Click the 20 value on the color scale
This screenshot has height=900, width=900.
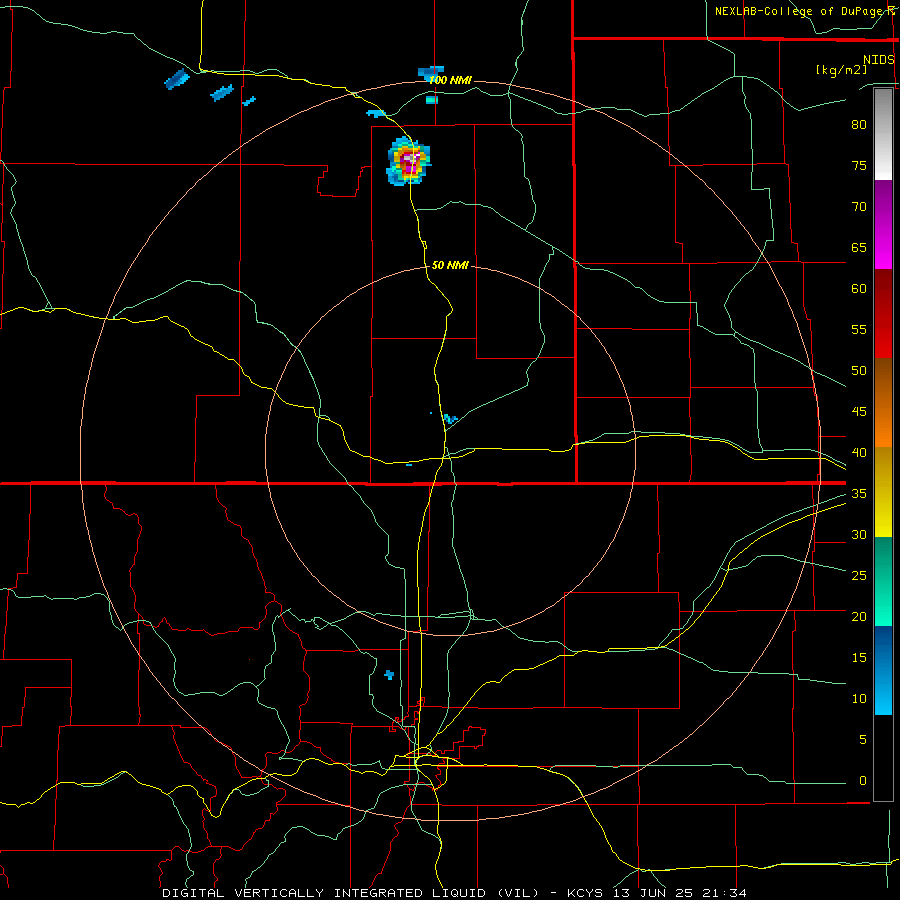(859, 616)
